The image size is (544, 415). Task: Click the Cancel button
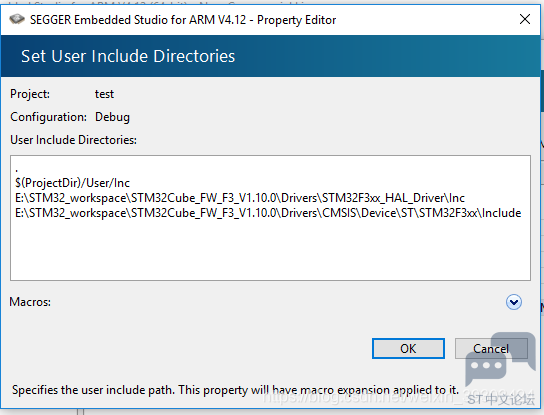[491, 348]
